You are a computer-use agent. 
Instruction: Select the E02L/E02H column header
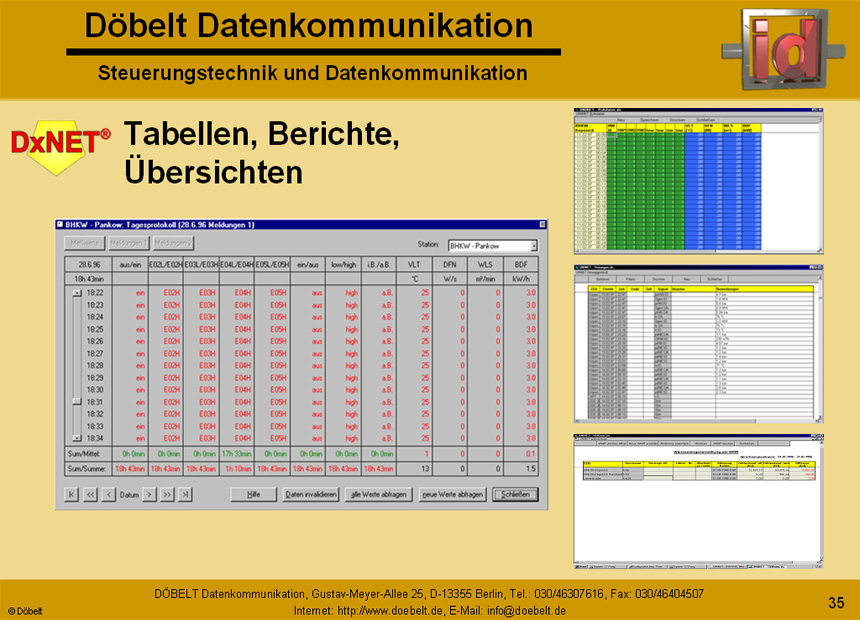166,264
